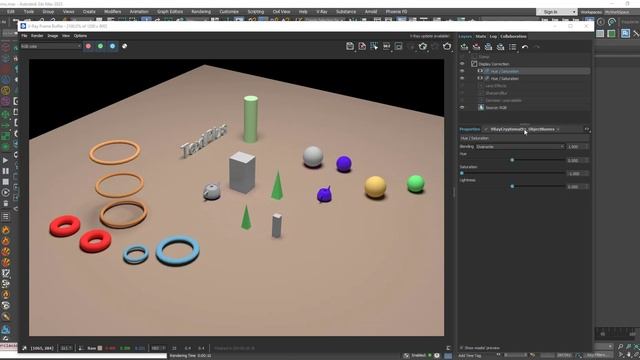
Task: Click the undo arrow in Layers panel
Action: (525, 47)
